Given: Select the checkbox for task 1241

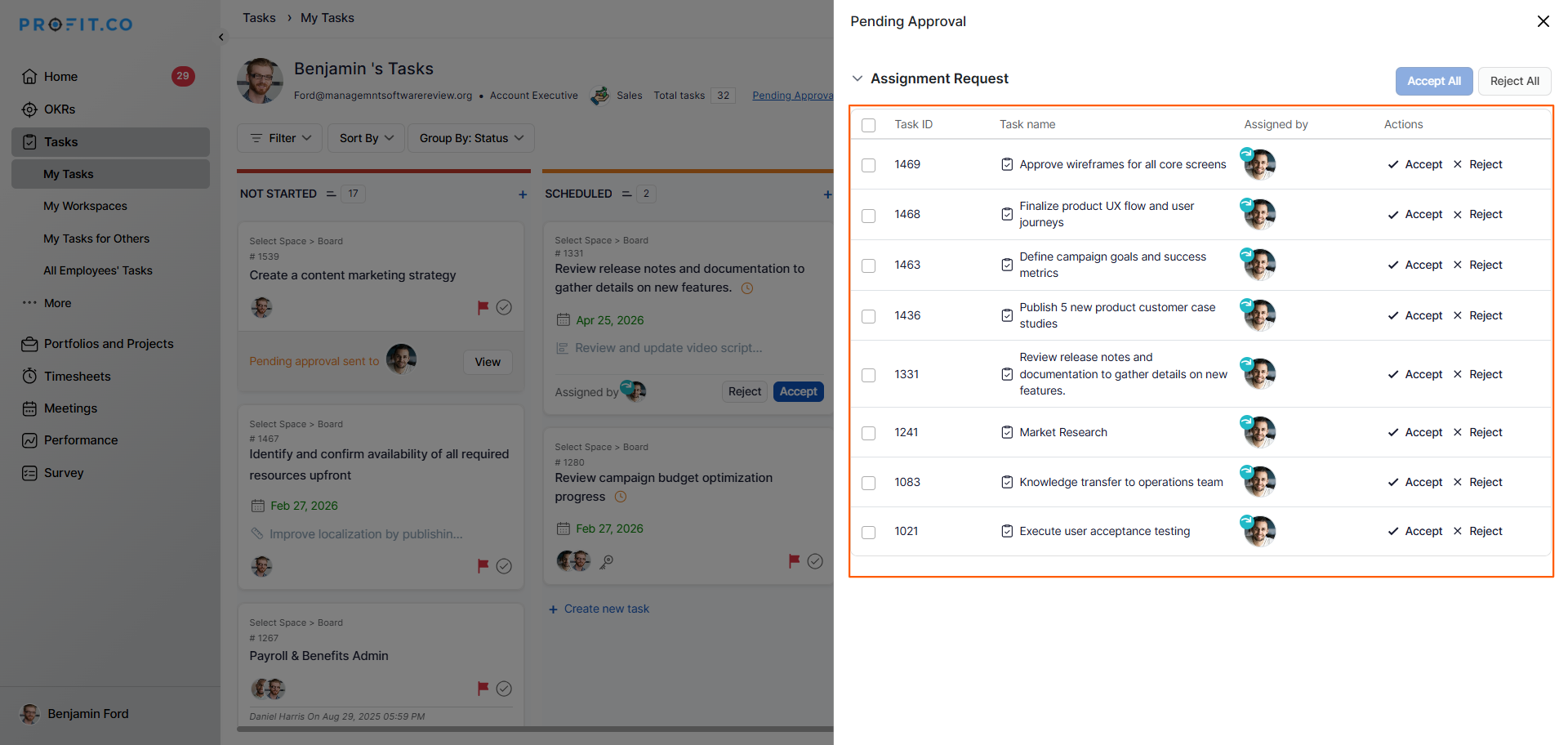Looking at the screenshot, I should point(868,433).
